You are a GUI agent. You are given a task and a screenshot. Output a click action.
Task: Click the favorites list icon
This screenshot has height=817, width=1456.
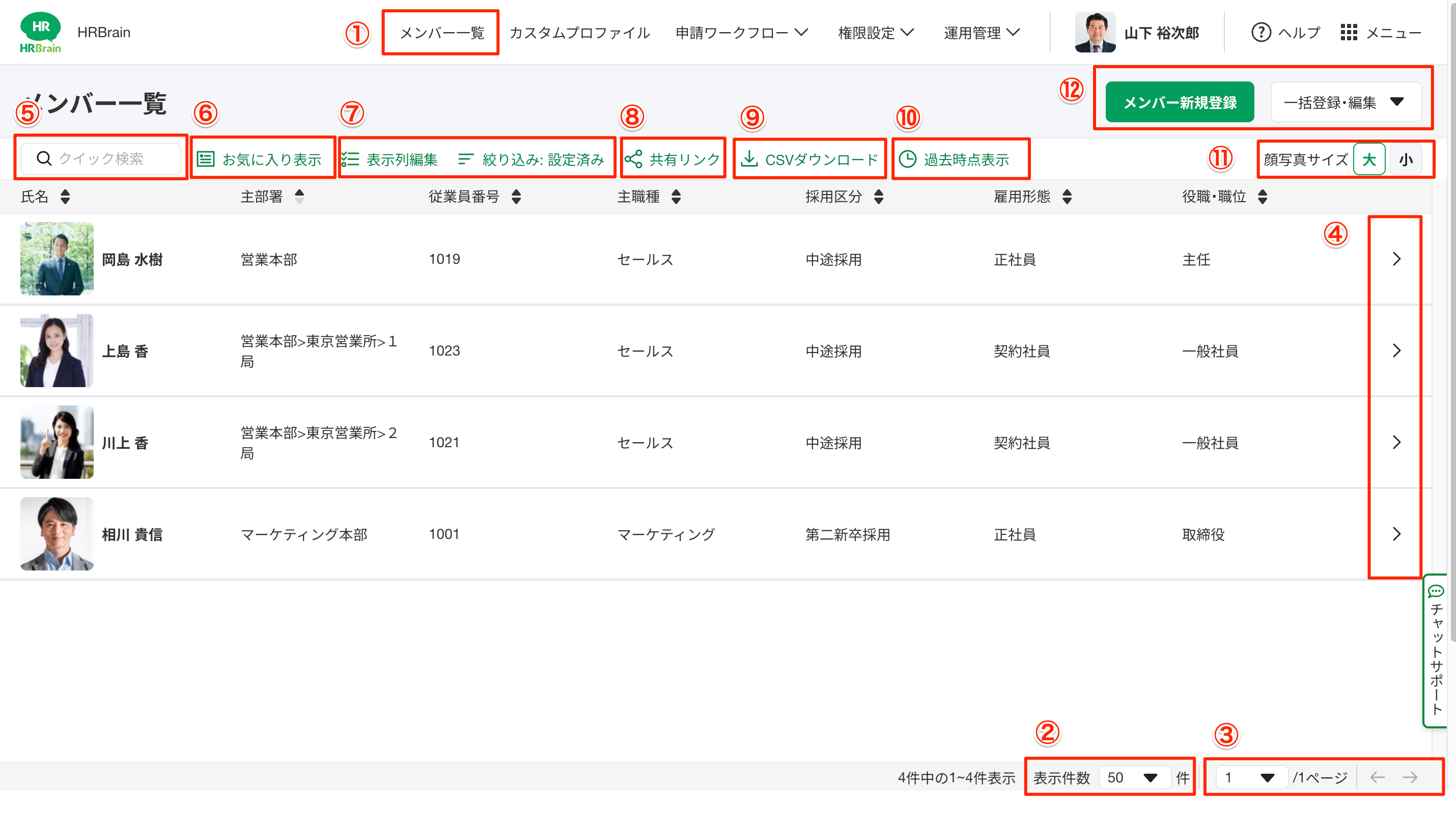pos(205,159)
